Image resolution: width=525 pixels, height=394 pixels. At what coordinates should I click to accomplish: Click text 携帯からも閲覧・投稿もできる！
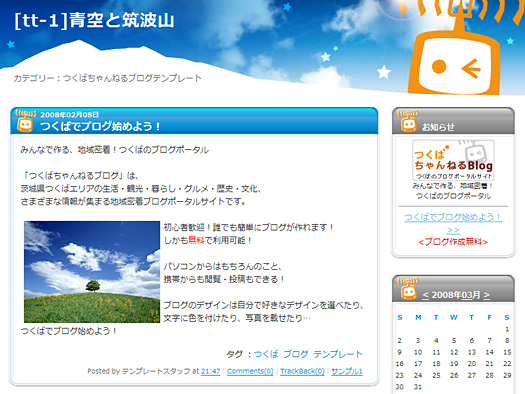(224, 279)
